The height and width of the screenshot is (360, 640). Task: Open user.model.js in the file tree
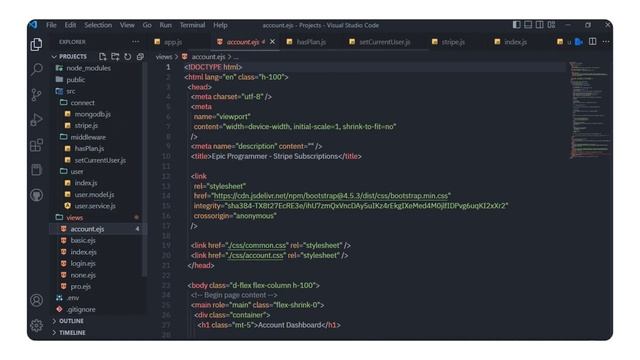[94, 195]
